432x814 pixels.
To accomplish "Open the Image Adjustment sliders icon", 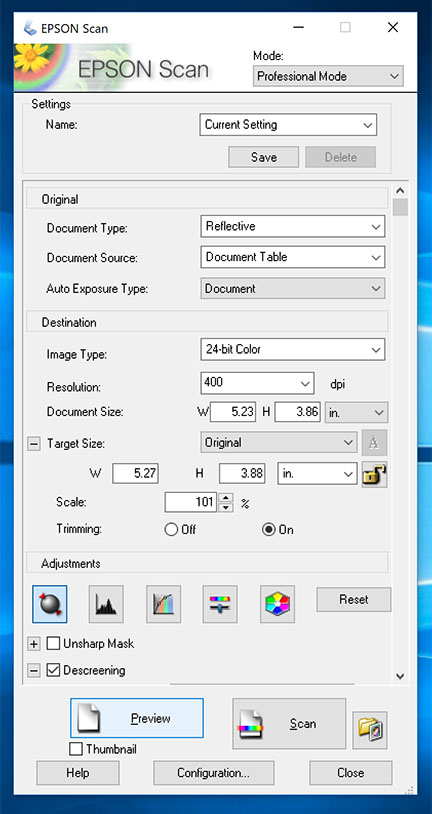I will coord(220,604).
